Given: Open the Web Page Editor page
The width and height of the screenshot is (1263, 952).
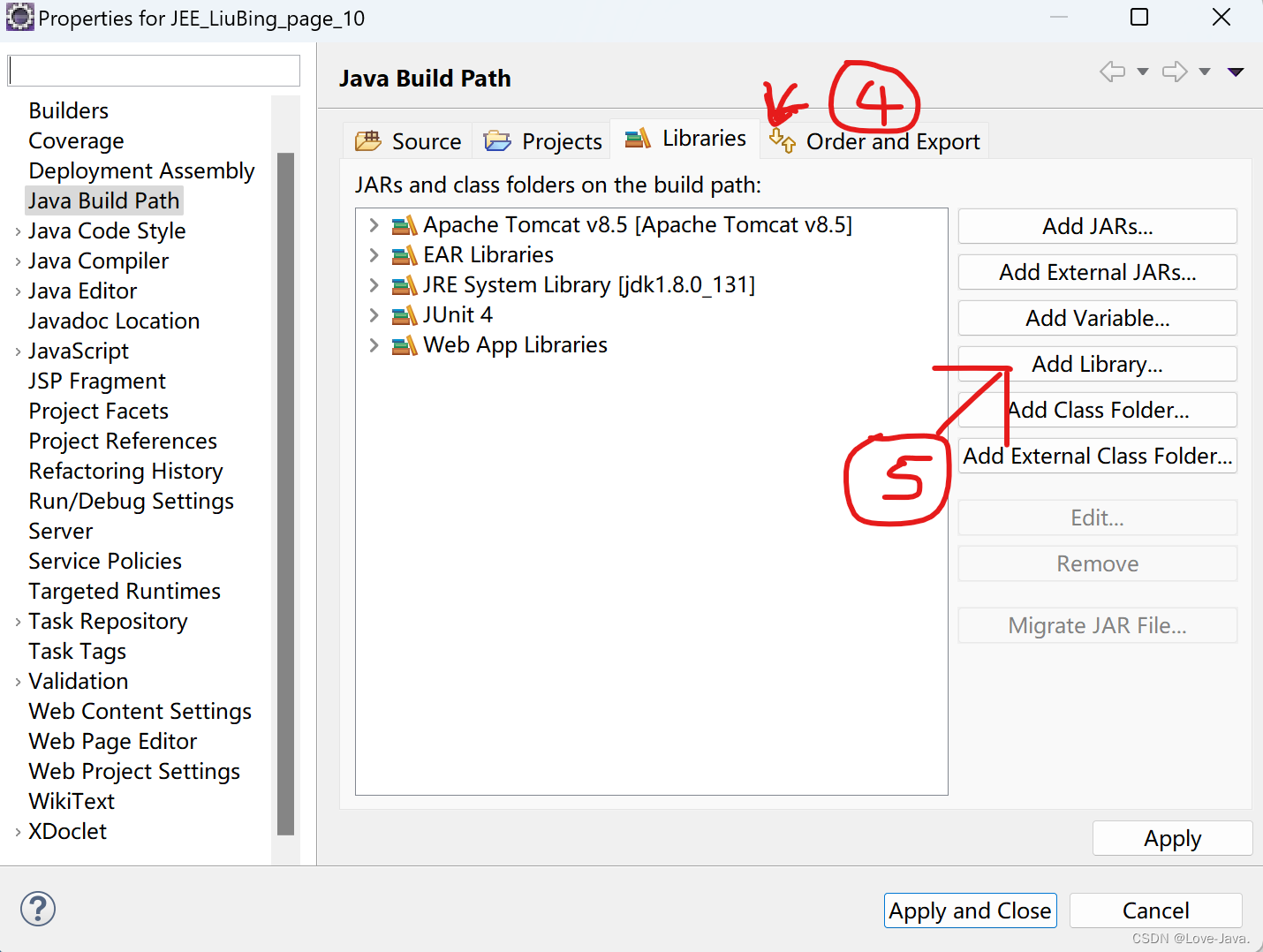Looking at the screenshot, I should click(112, 741).
